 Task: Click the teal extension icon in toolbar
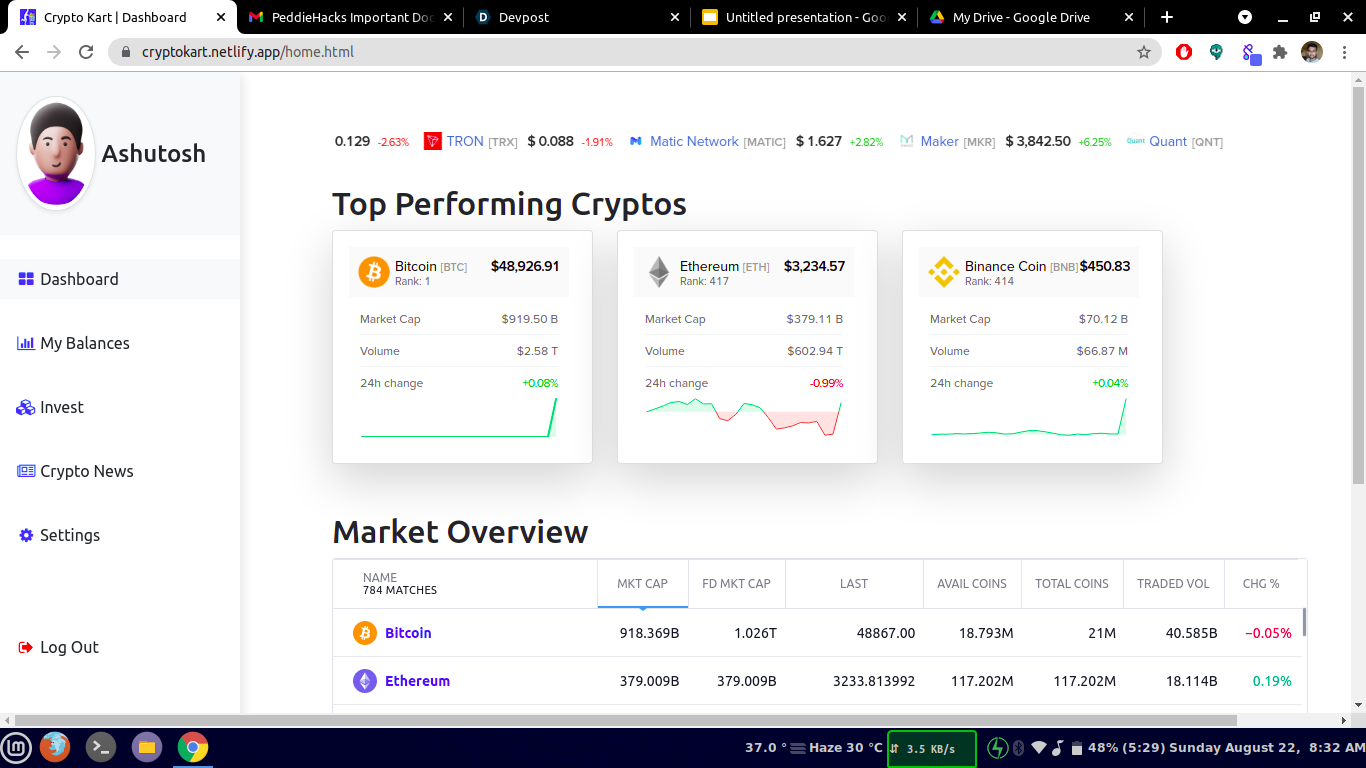pos(1216,52)
